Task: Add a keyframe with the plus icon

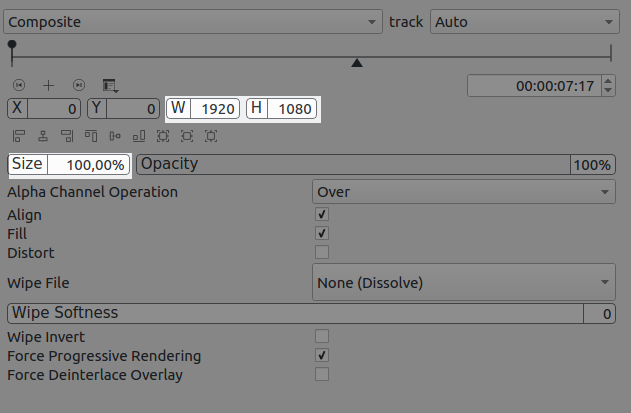Action: click(48, 85)
